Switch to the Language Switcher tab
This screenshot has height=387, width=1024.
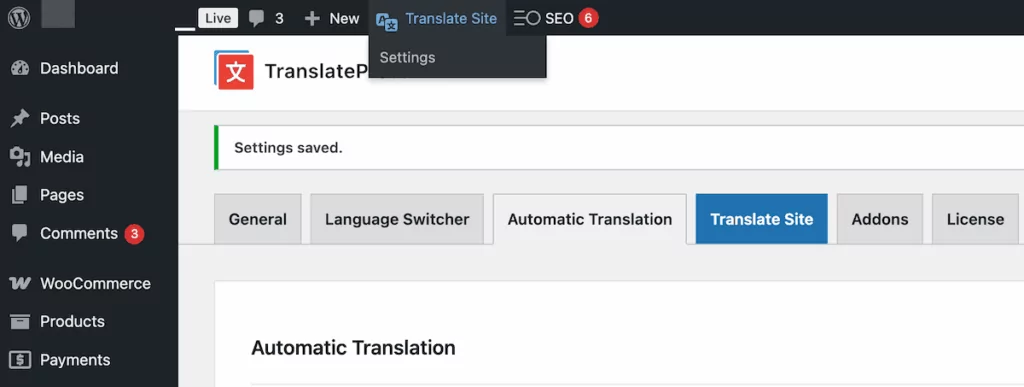pyautogui.click(x=397, y=219)
